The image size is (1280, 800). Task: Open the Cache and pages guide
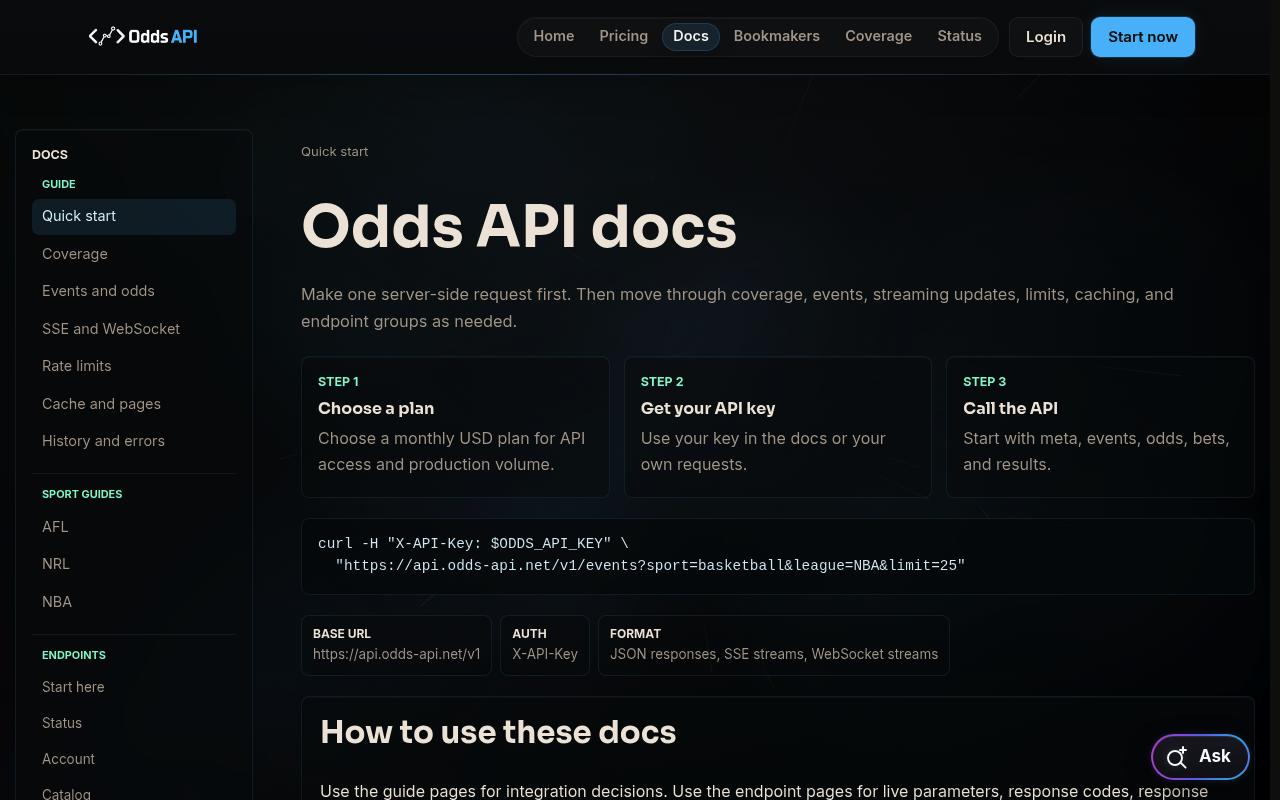tap(134, 404)
